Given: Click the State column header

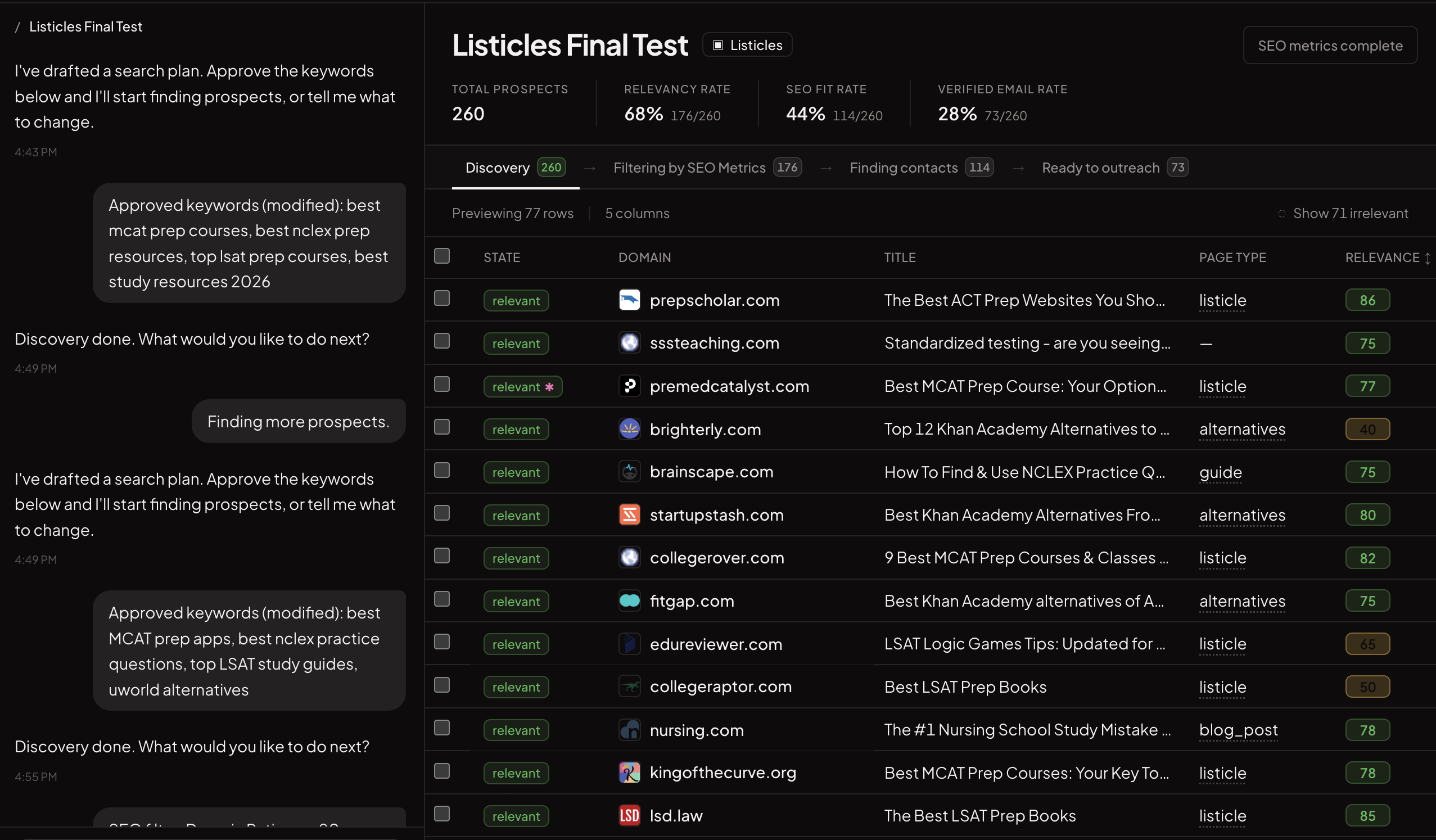Looking at the screenshot, I should (502, 258).
